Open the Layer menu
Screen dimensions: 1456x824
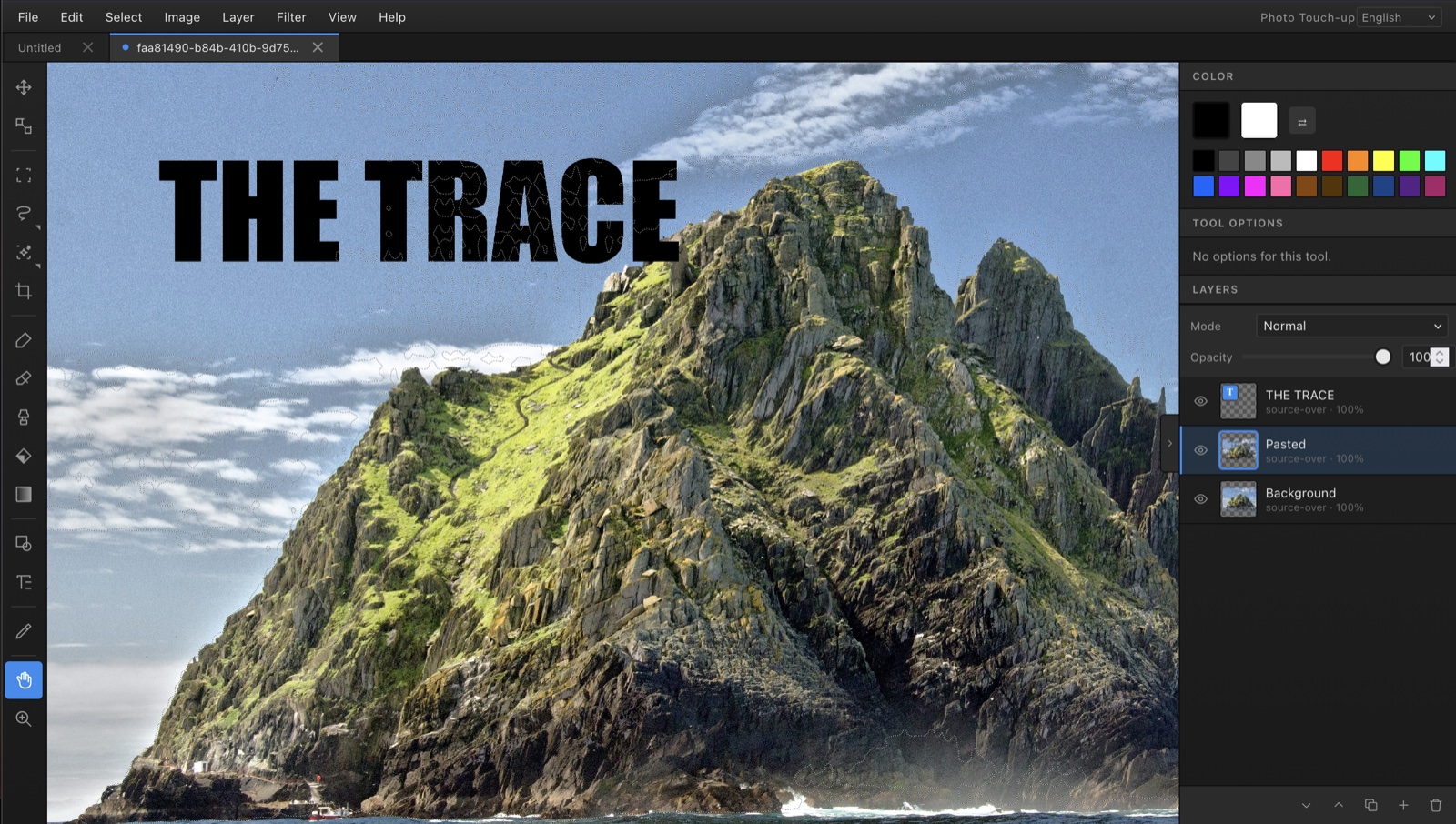click(238, 17)
